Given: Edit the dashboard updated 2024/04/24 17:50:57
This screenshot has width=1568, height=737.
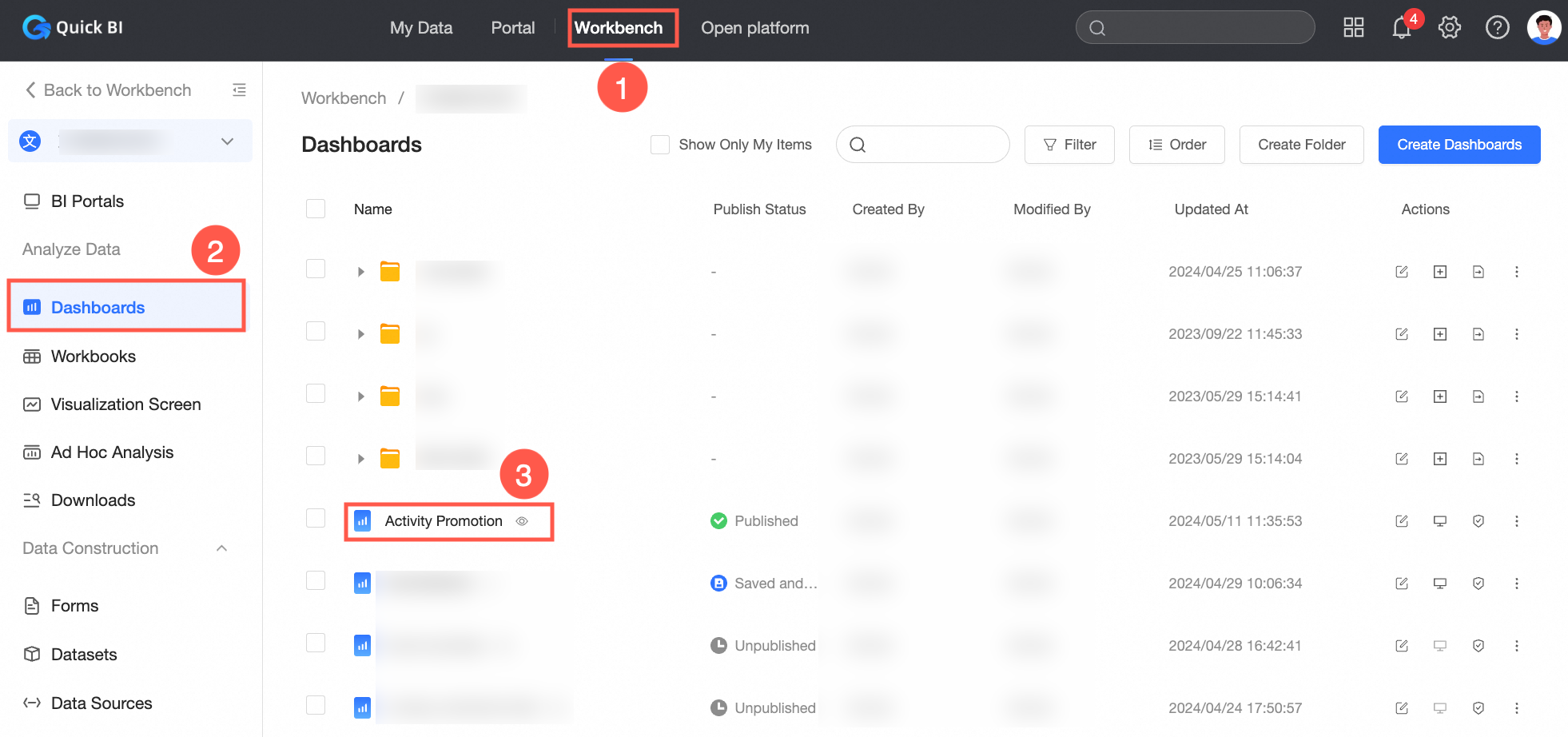Looking at the screenshot, I should [x=1402, y=708].
